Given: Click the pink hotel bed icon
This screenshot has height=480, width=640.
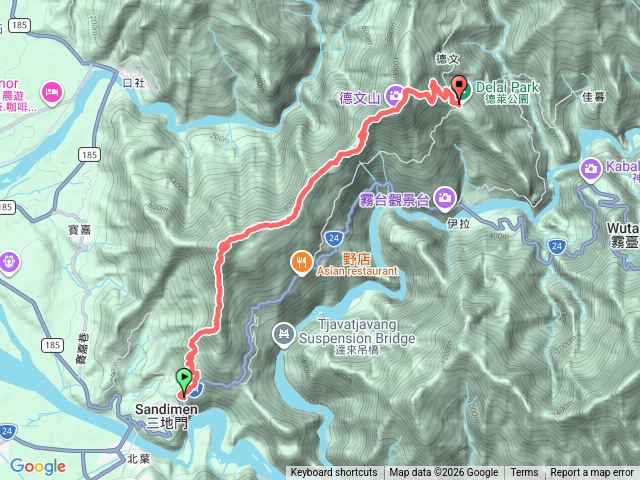Looking at the screenshot, I should tap(53, 92).
